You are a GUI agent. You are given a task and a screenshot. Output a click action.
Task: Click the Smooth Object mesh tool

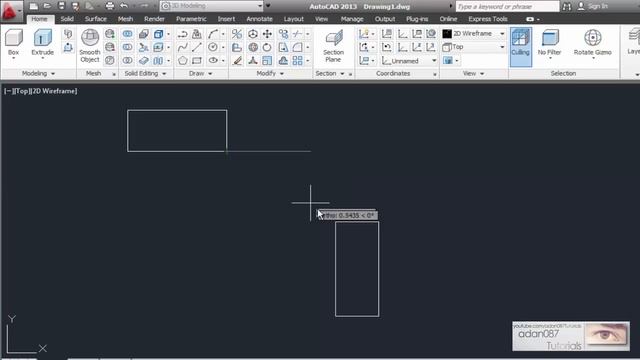pyautogui.click(x=90, y=46)
